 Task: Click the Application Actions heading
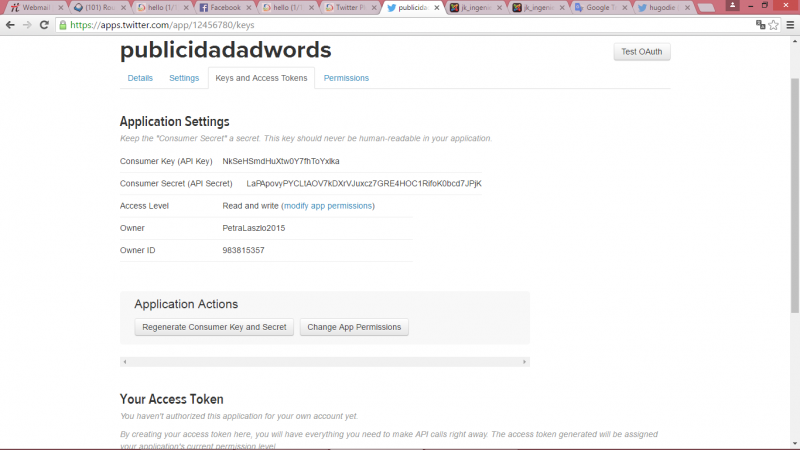point(186,304)
